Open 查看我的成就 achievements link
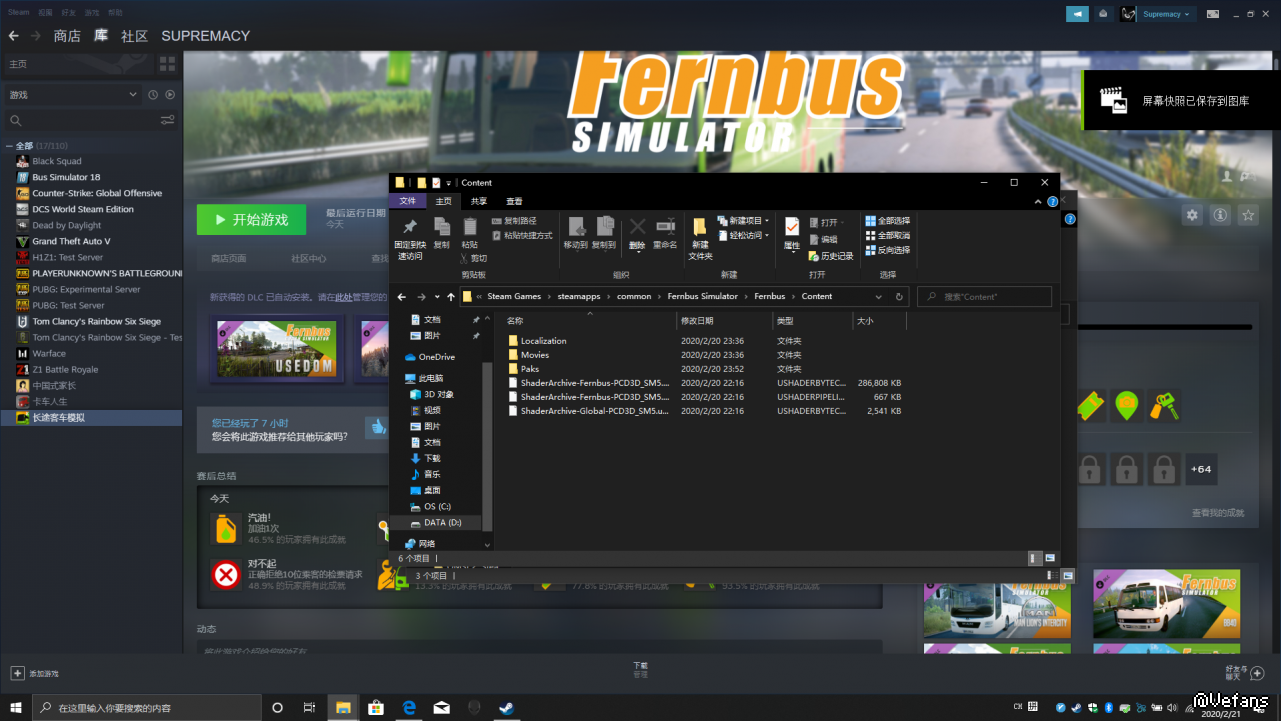 pyautogui.click(x=1218, y=513)
